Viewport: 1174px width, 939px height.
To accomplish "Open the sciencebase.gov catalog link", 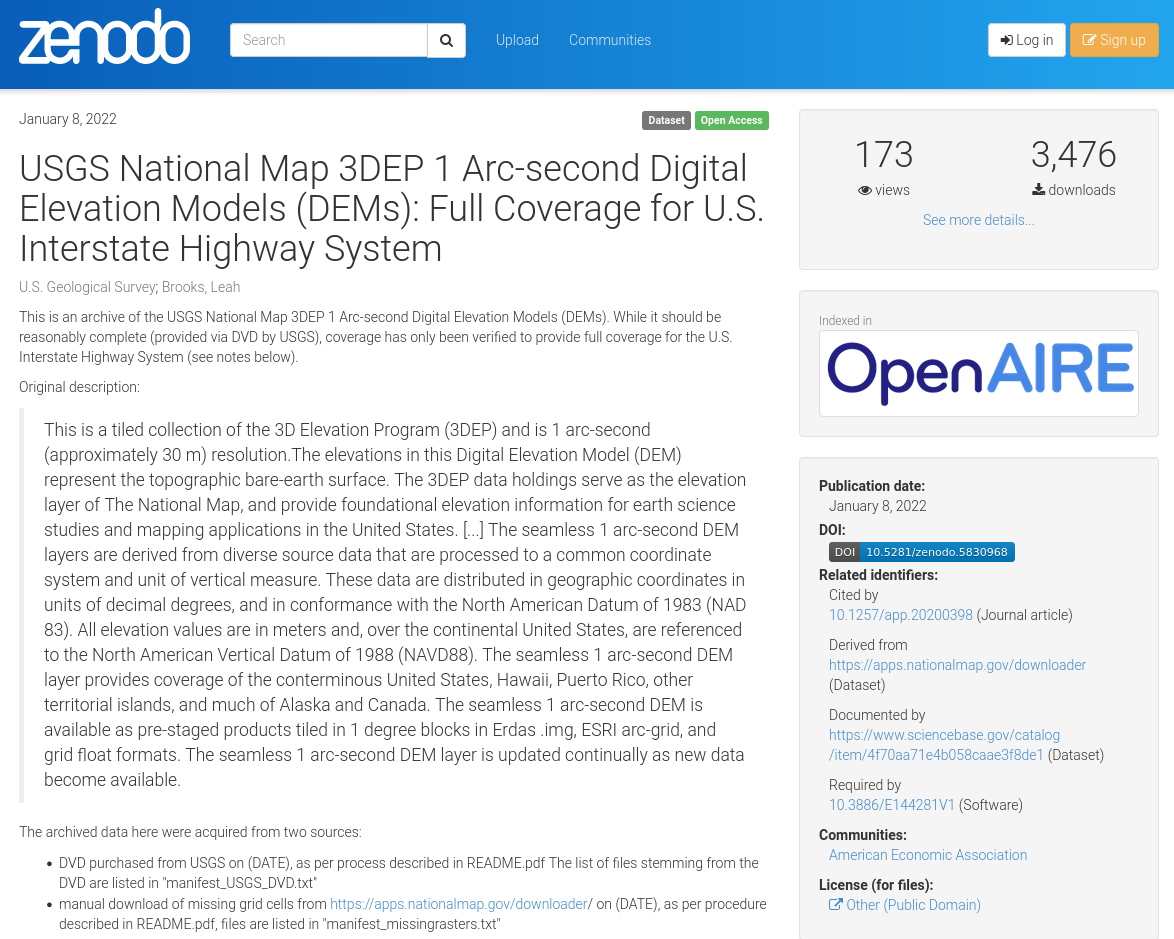I will point(944,745).
